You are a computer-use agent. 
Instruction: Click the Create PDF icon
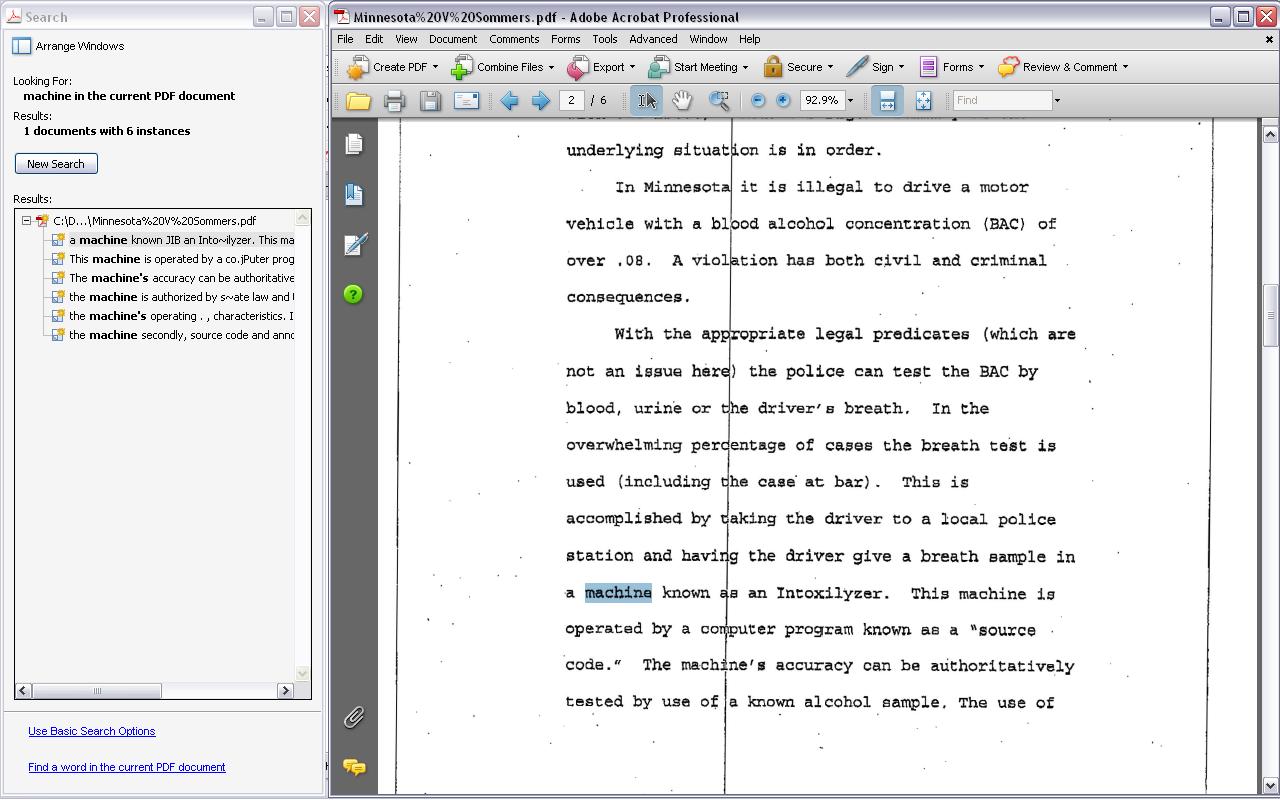click(x=357, y=67)
